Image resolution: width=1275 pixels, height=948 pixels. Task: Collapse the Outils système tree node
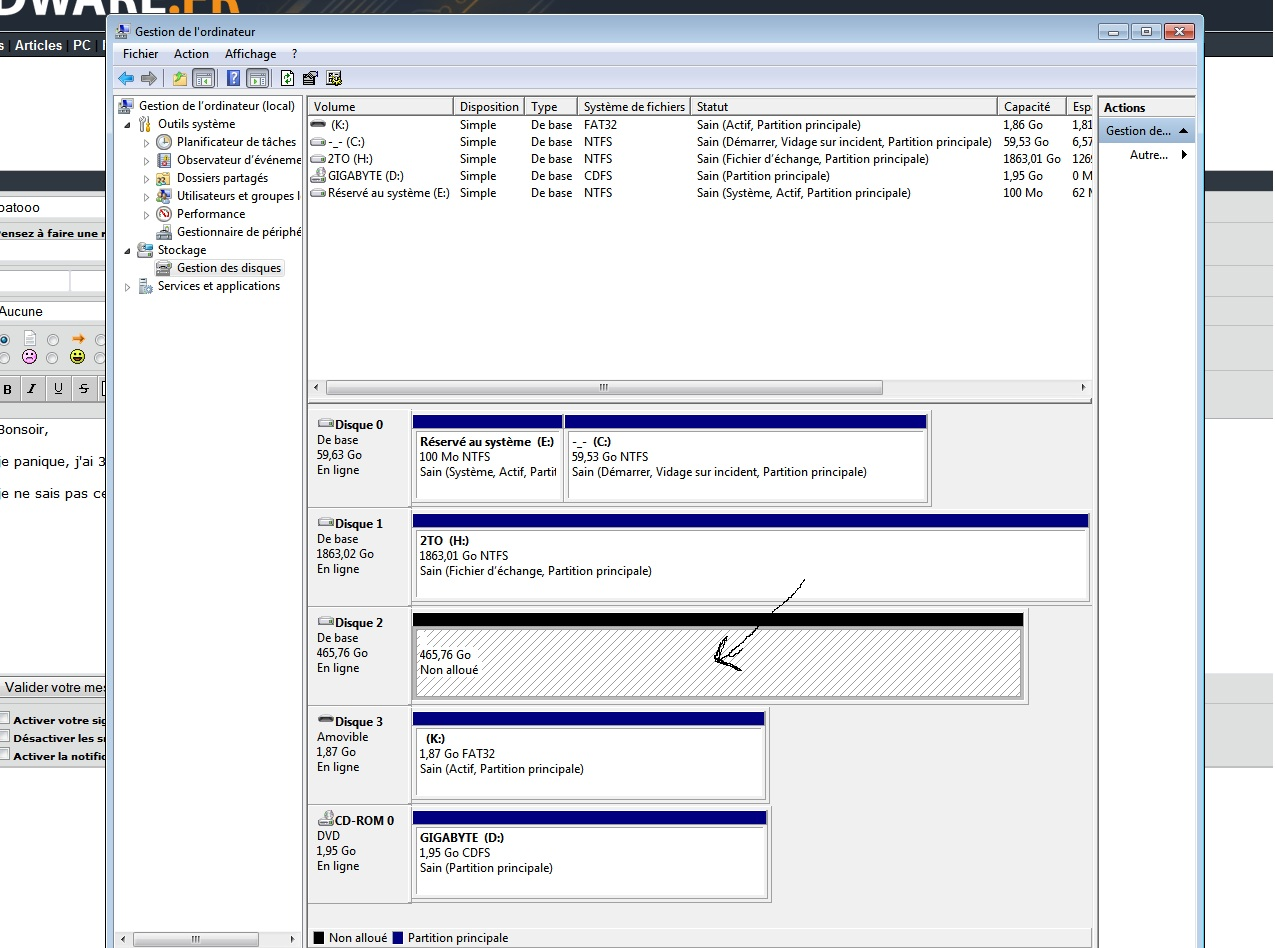(128, 125)
